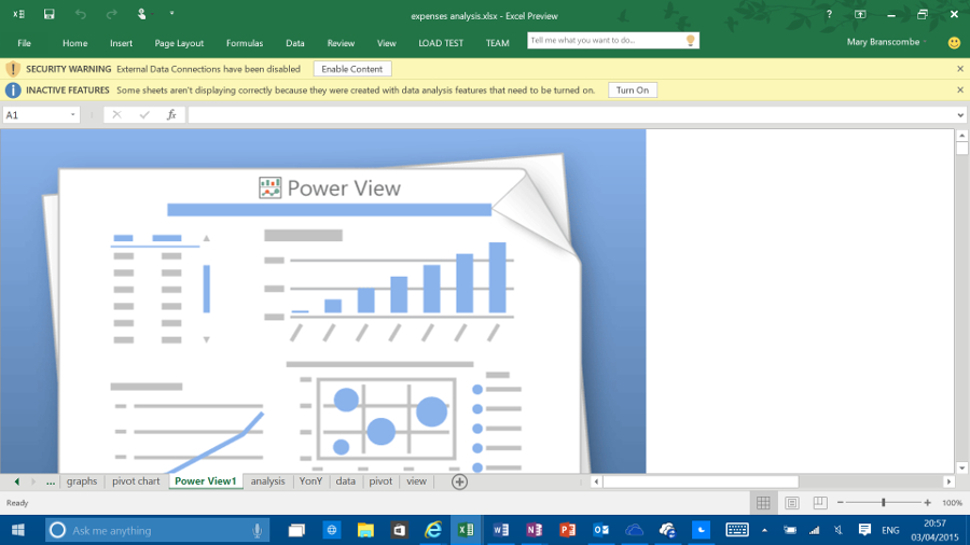Click the 100% zoom level

pos(952,503)
